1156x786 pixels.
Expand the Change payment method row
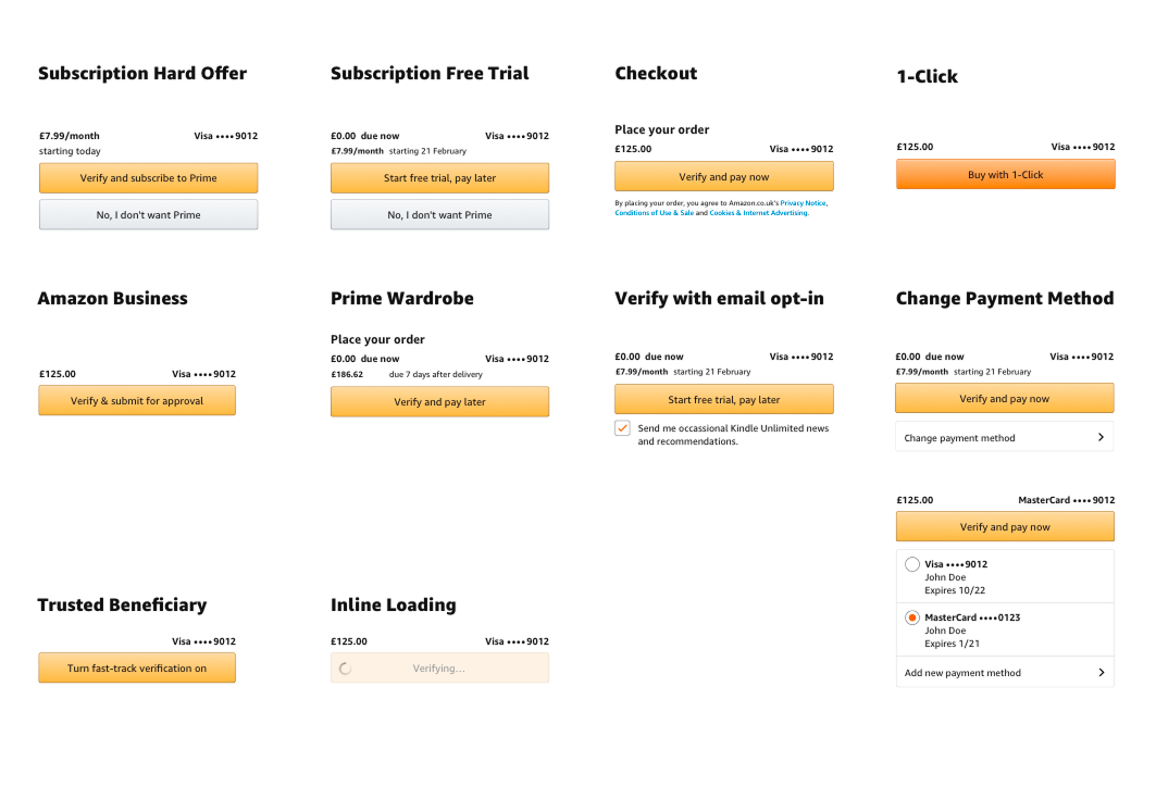click(x=1004, y=437)
